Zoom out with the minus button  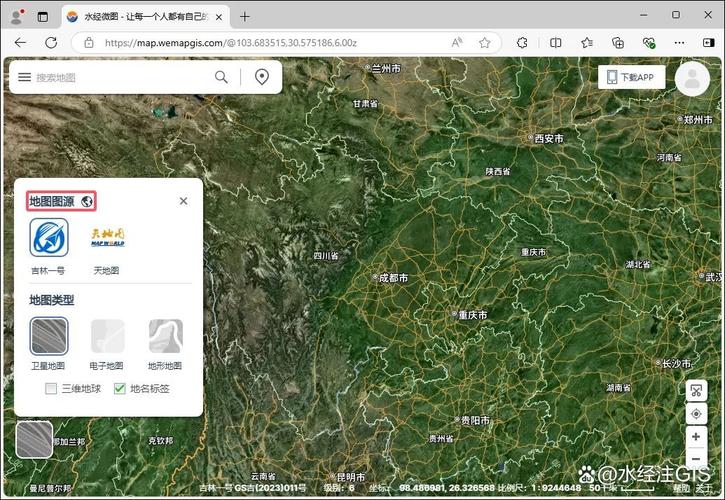(x=696, y=459)
